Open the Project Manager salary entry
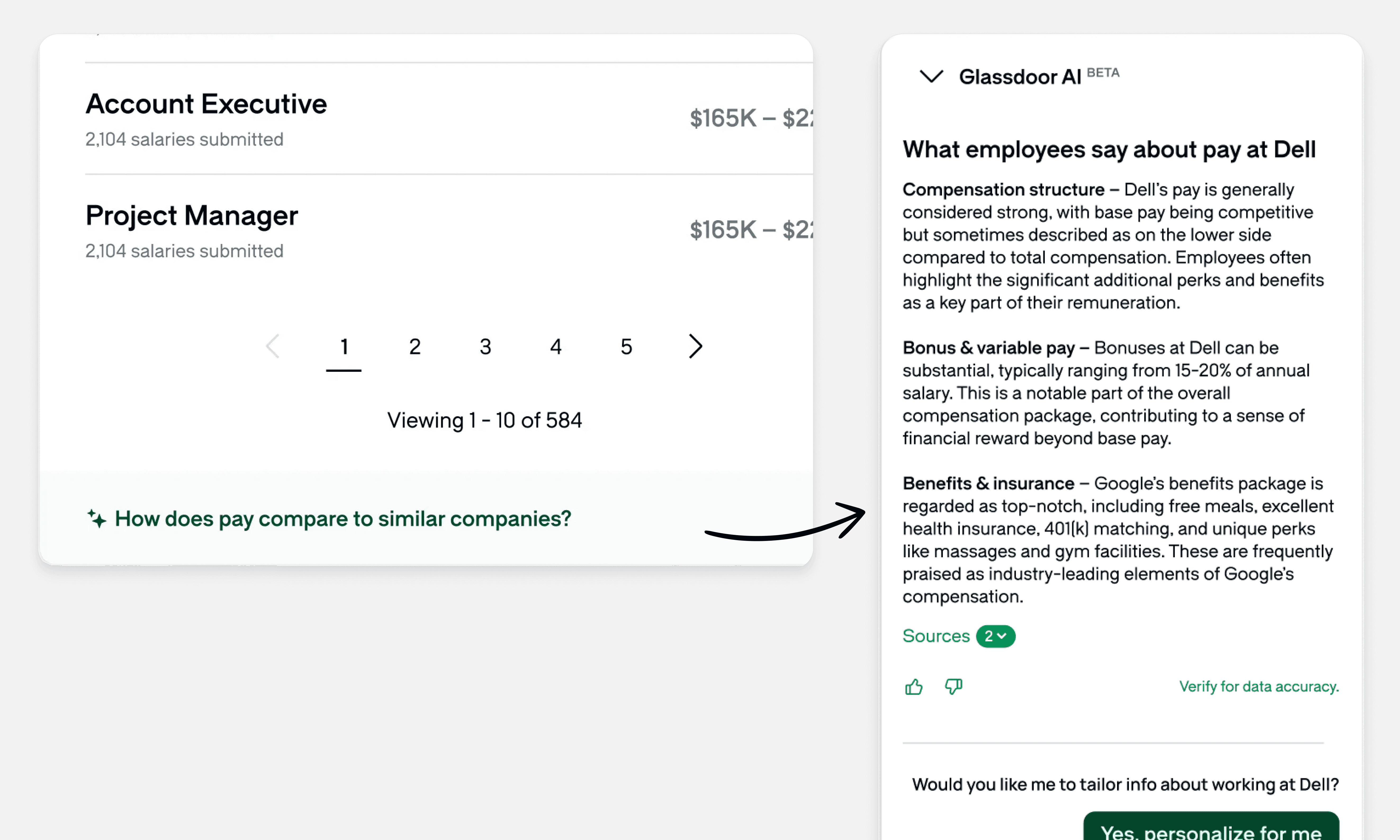 pos(191,216)
